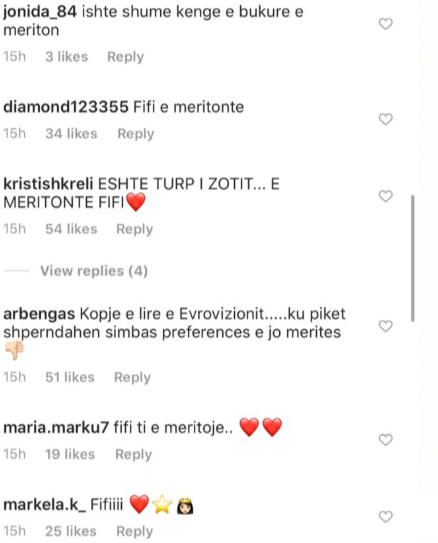Like kristishkreli's comment via heart icon
This screenshot has width=438, height=543.
click(385, 196)
